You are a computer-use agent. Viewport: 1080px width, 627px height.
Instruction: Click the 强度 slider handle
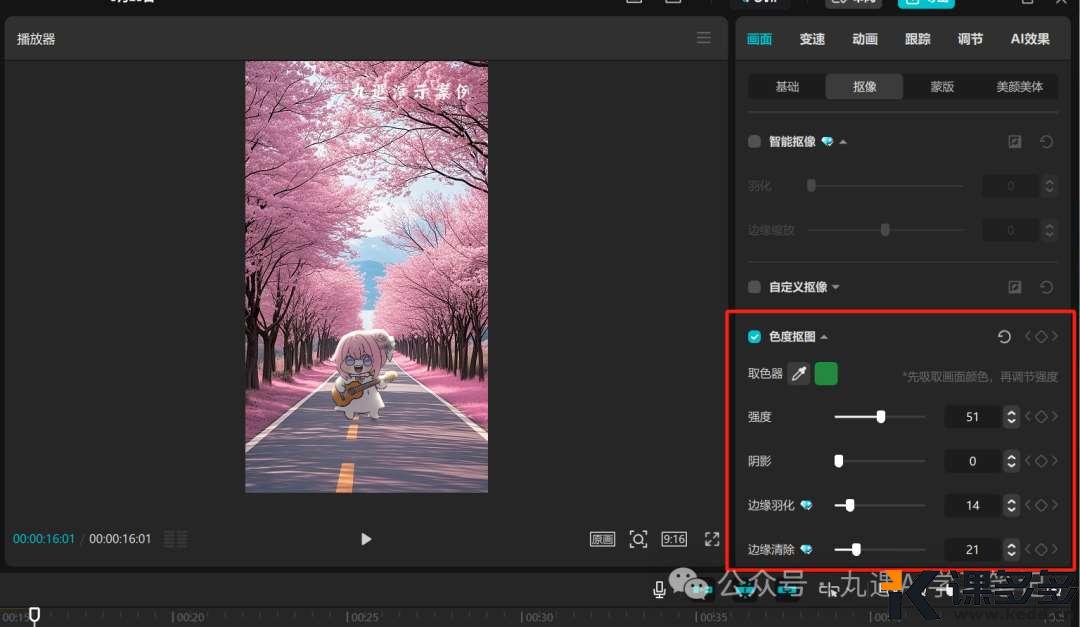coord(881,416)
